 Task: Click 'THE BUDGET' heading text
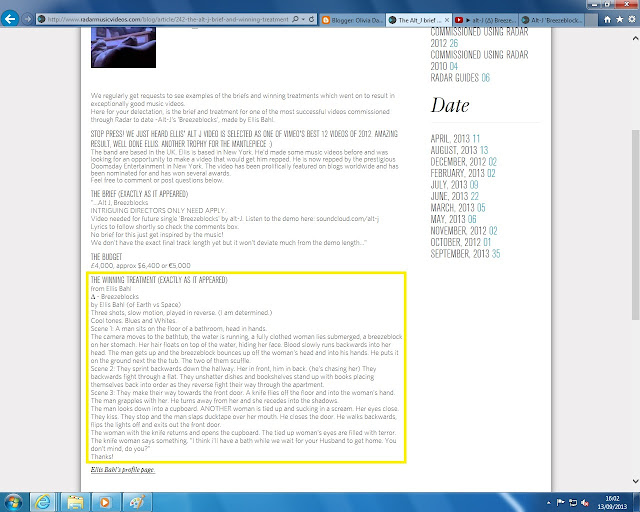(106, 256)
